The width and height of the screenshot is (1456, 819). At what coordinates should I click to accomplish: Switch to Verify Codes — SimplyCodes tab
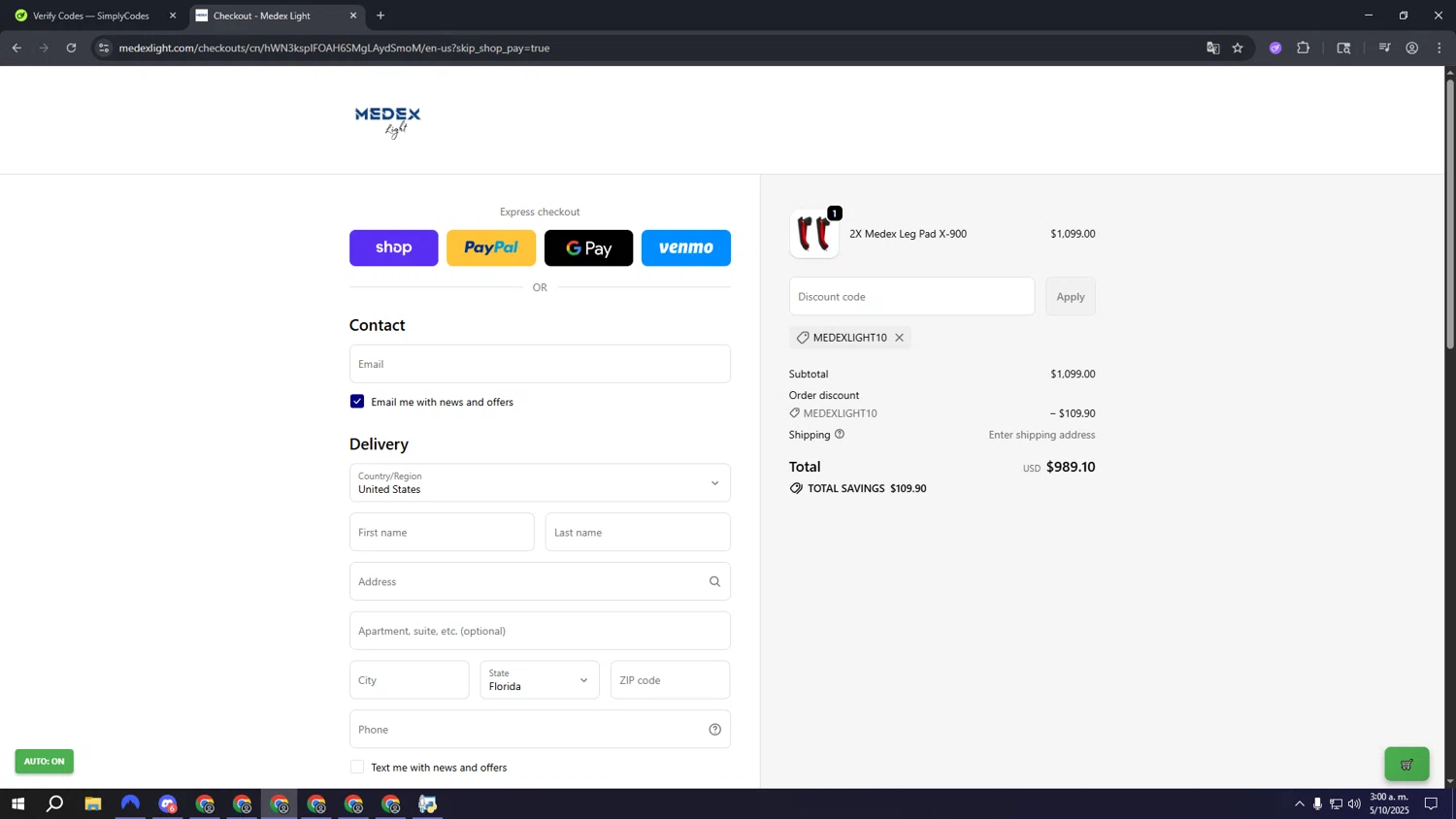pos(92,16)
